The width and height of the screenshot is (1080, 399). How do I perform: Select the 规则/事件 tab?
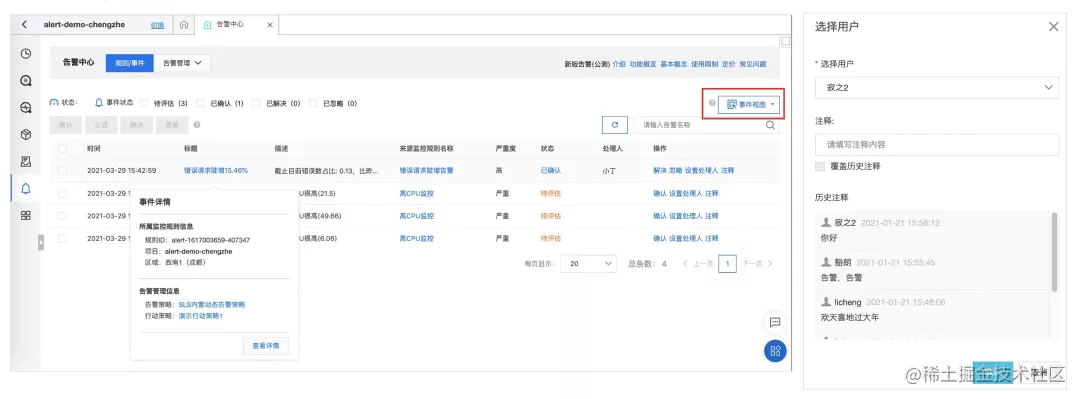coord(129,63)
